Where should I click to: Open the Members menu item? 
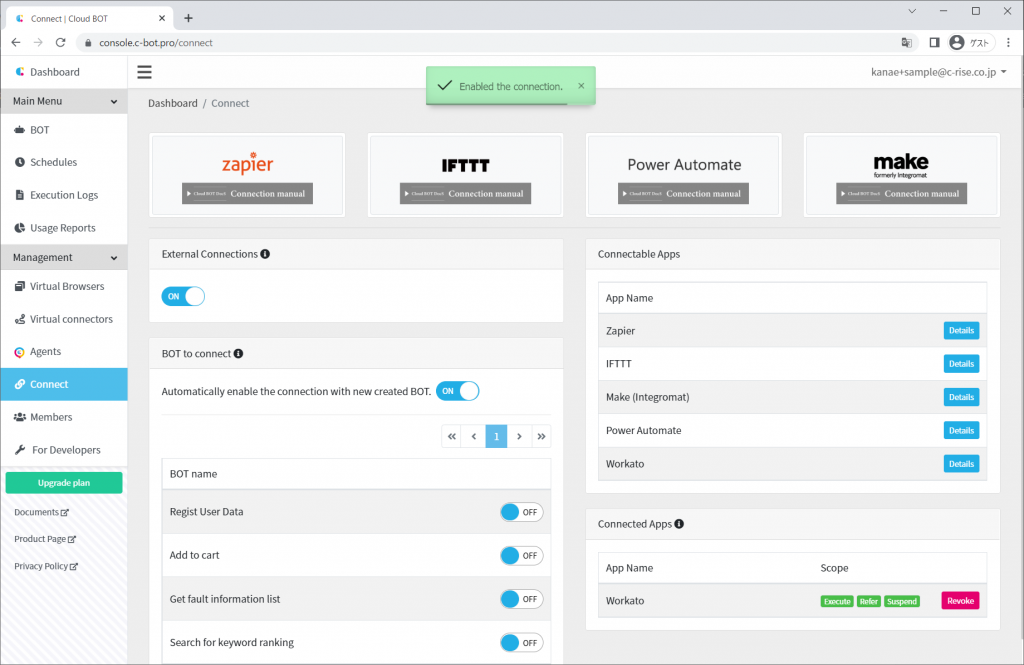(64, 417)
